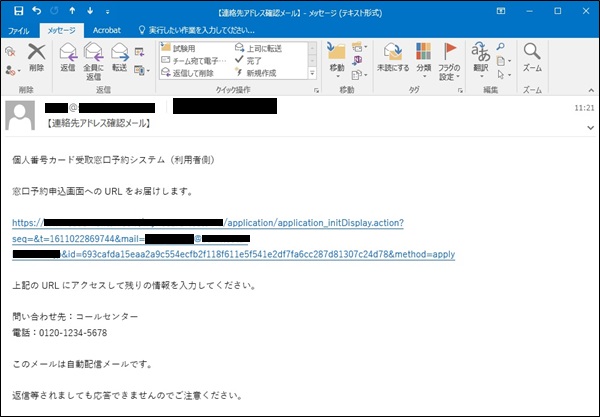Select the 完了 (Done) quick step
The image size is (600, 417).
pyautogui.click(x=254, y=59)
